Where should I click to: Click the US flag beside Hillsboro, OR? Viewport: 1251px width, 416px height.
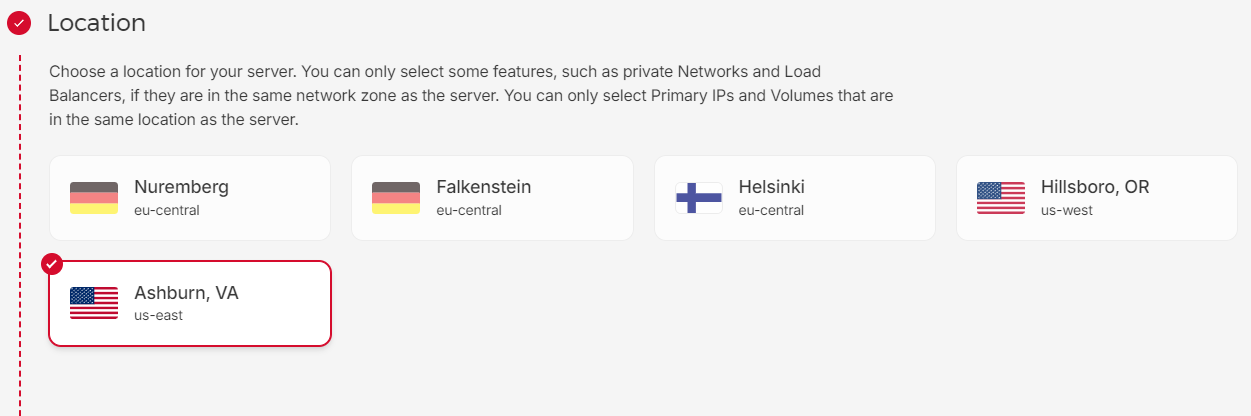click(x=1001, y=198)
